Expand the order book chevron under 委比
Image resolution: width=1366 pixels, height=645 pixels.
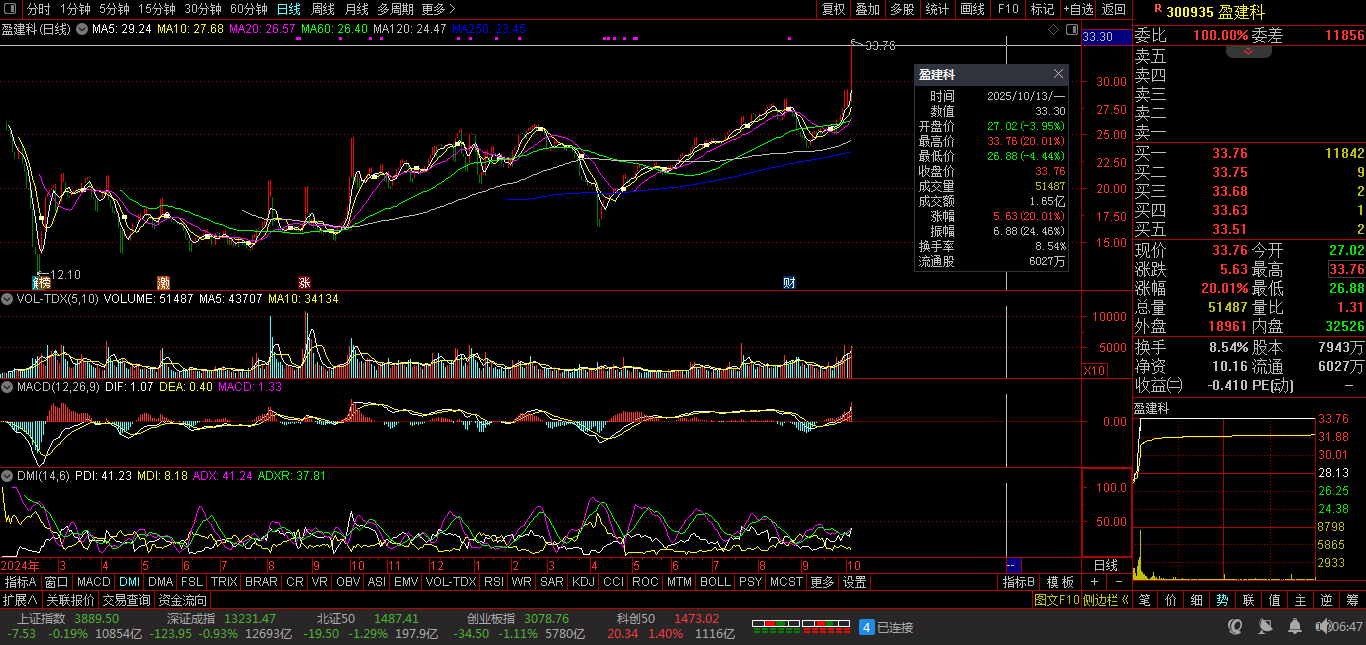[x=1248, y=50]
